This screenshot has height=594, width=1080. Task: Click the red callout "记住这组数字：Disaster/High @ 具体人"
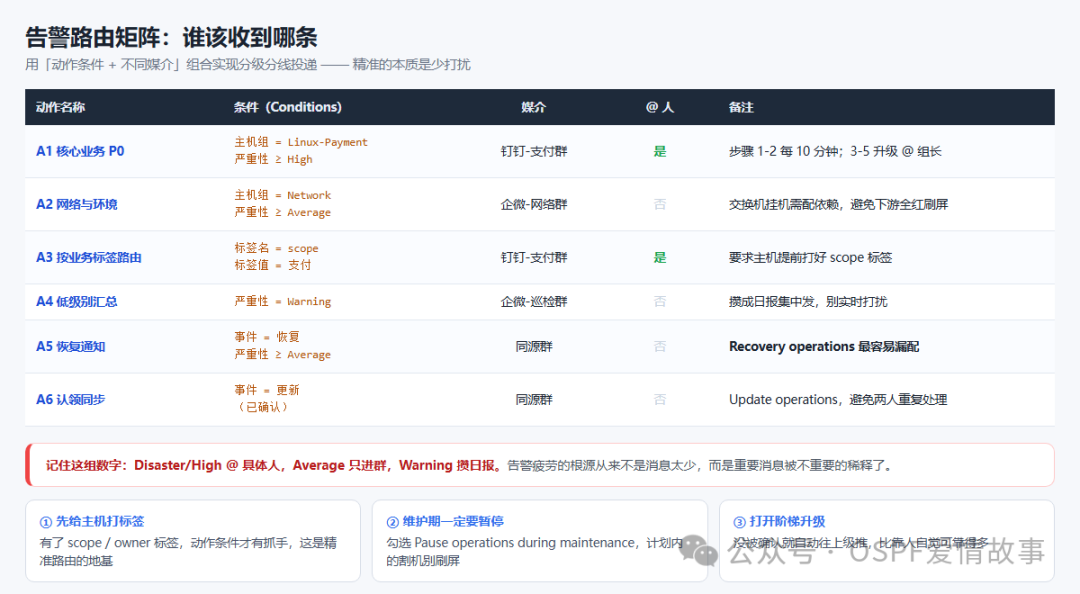[540, 465]
